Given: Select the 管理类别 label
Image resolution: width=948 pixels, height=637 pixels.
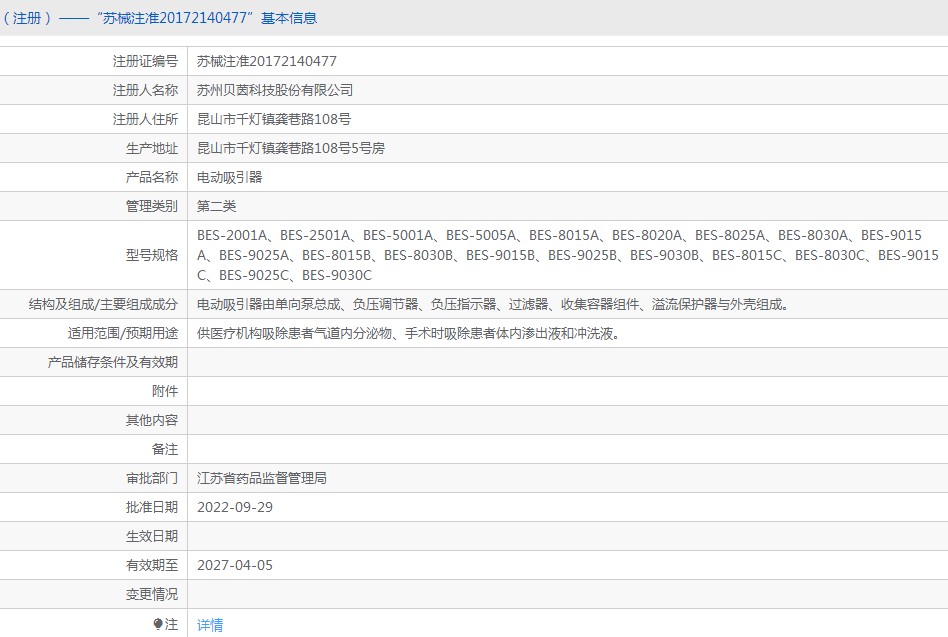Looking at the screenshot, I should (152, 206).
